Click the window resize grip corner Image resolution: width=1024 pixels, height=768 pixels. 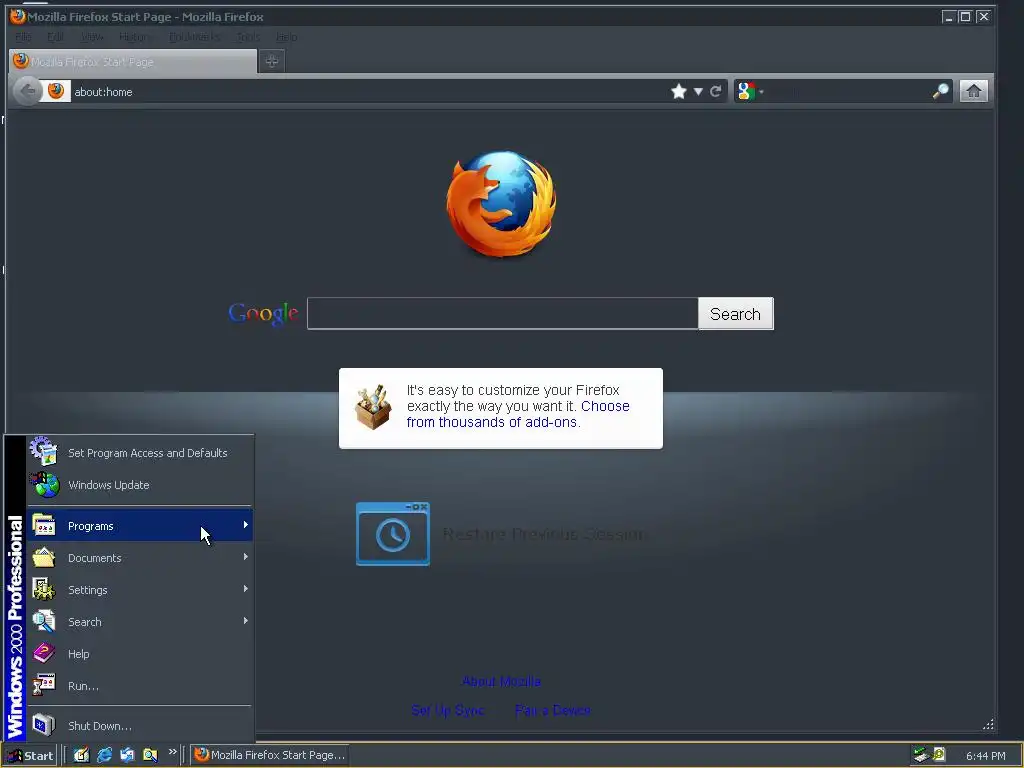tap(988, 724)
